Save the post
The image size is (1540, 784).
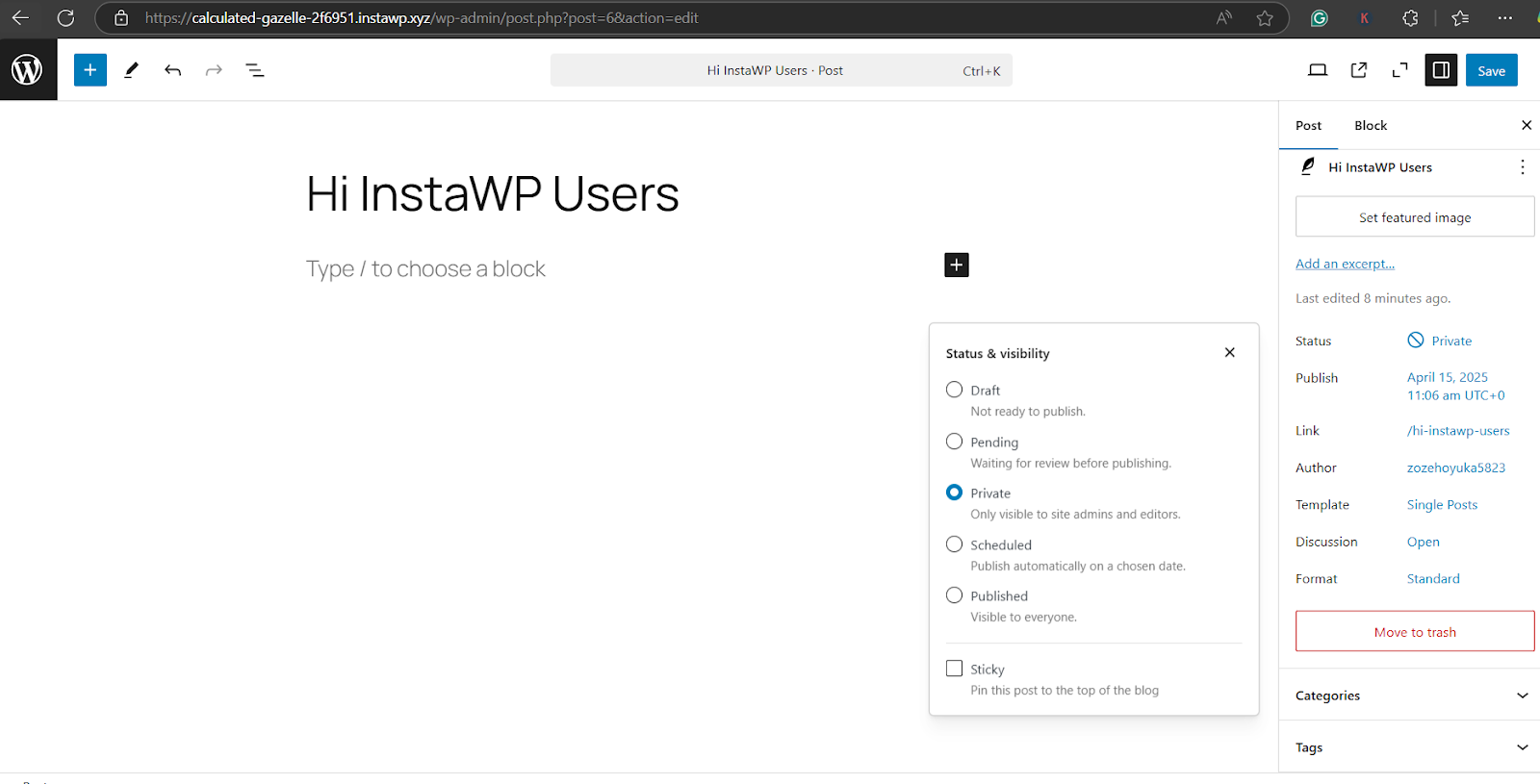(1492, 70)
